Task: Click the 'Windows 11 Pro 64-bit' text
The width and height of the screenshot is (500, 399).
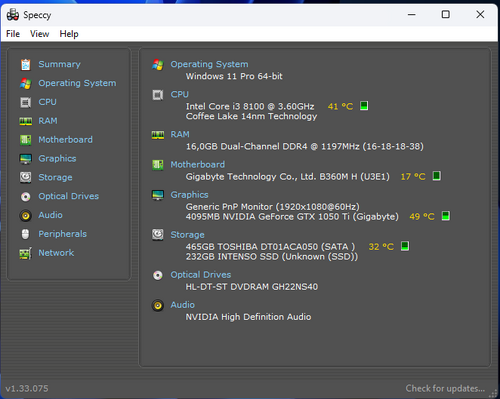Action: 234,76
